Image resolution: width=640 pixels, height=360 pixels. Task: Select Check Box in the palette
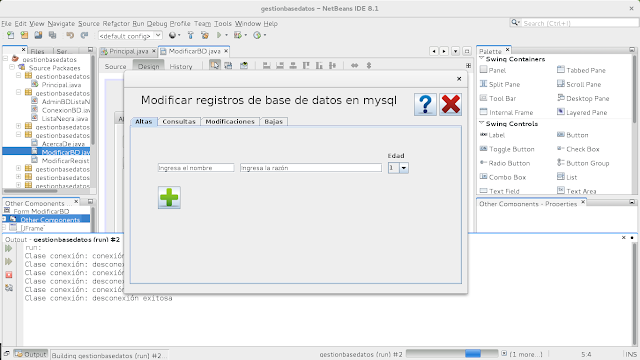click(x=578, y=149)
